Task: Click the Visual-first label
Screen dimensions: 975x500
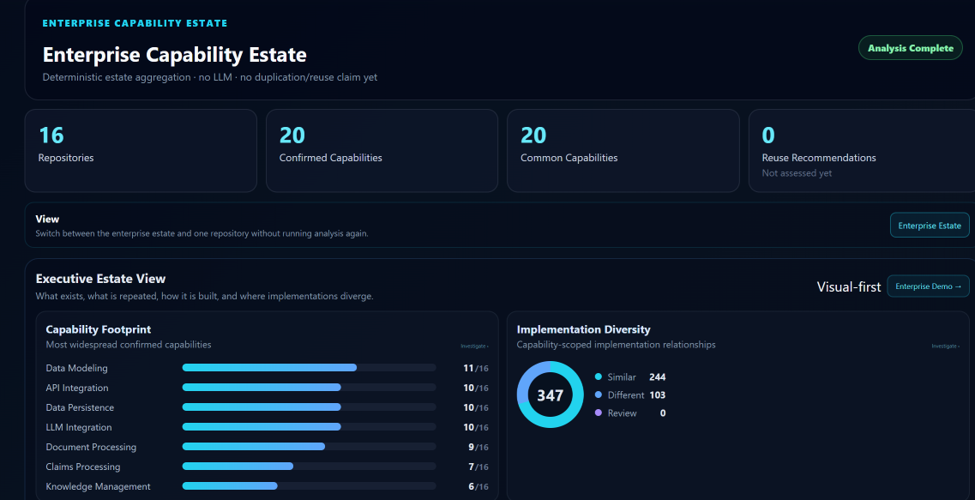Action: point(849,287)
